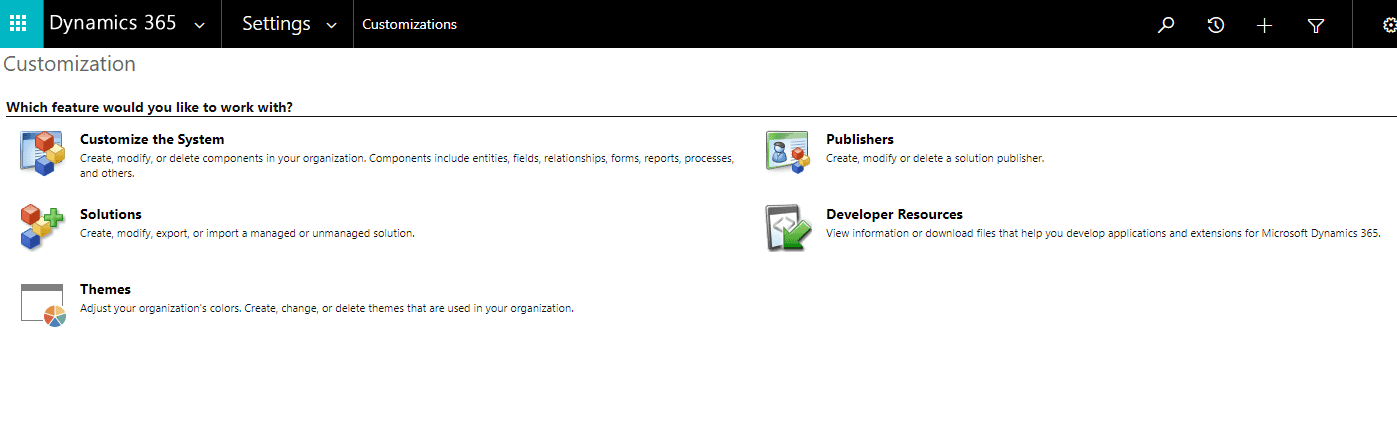This screenshot has width=1397, height=440.
Task: Expand the Dynamics 365 dropdown chevron
Action: click(200, 26)
